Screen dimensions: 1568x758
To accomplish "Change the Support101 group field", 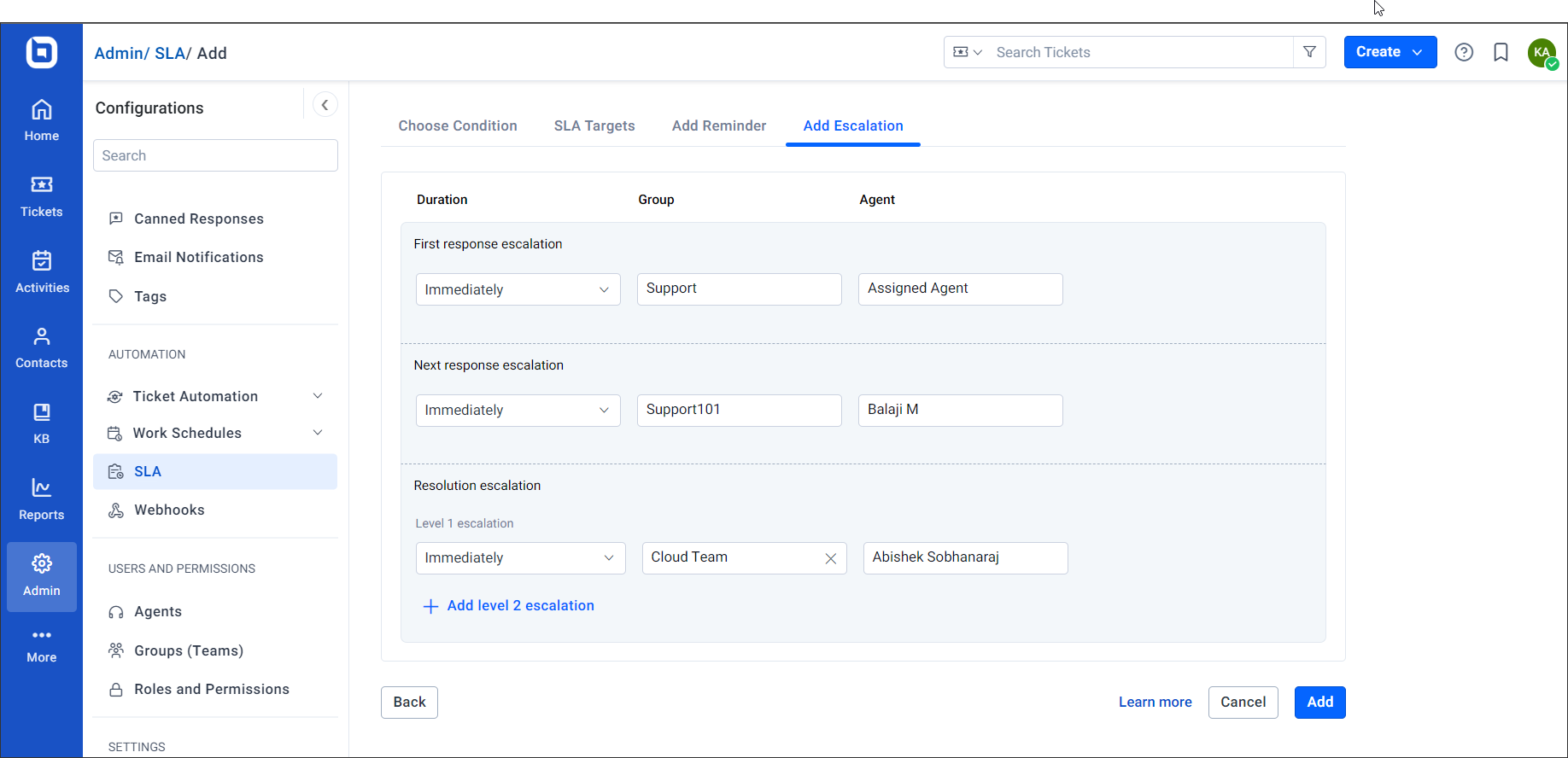I will coord(740,411).
